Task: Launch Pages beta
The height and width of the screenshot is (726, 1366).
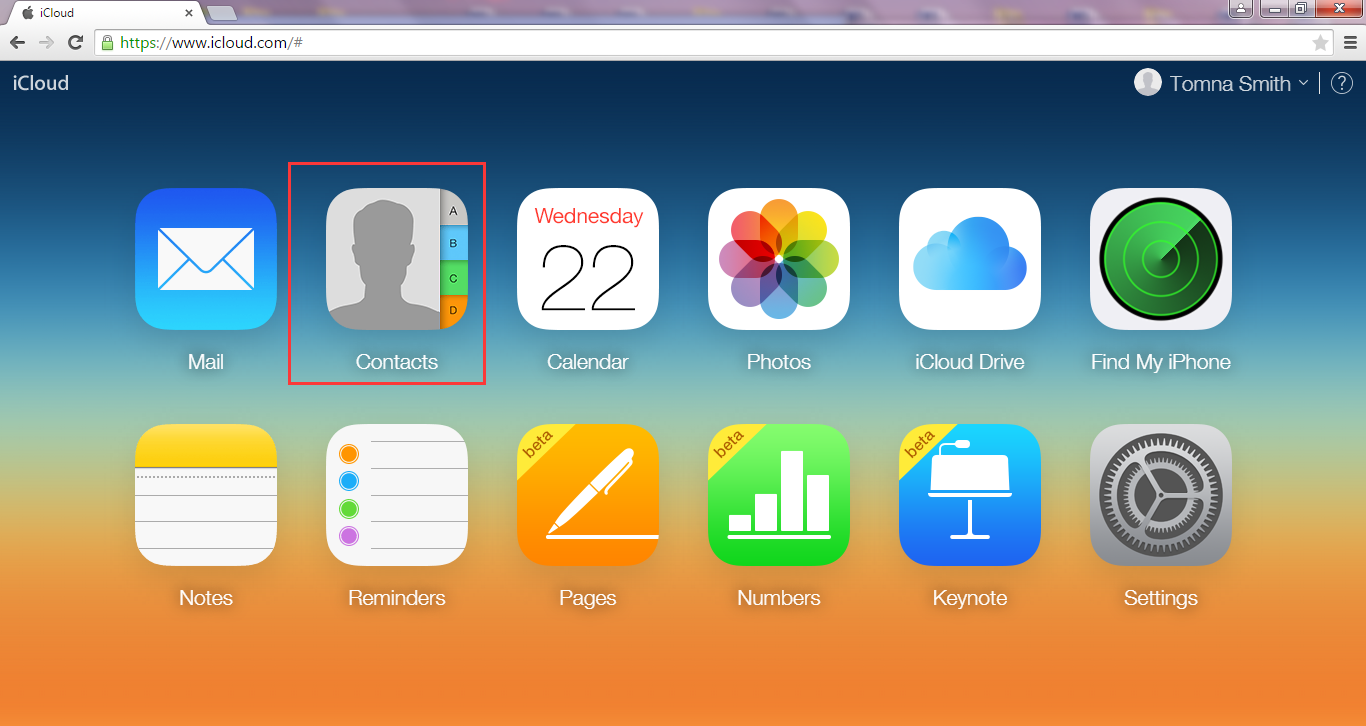Action: coord(587,495)
